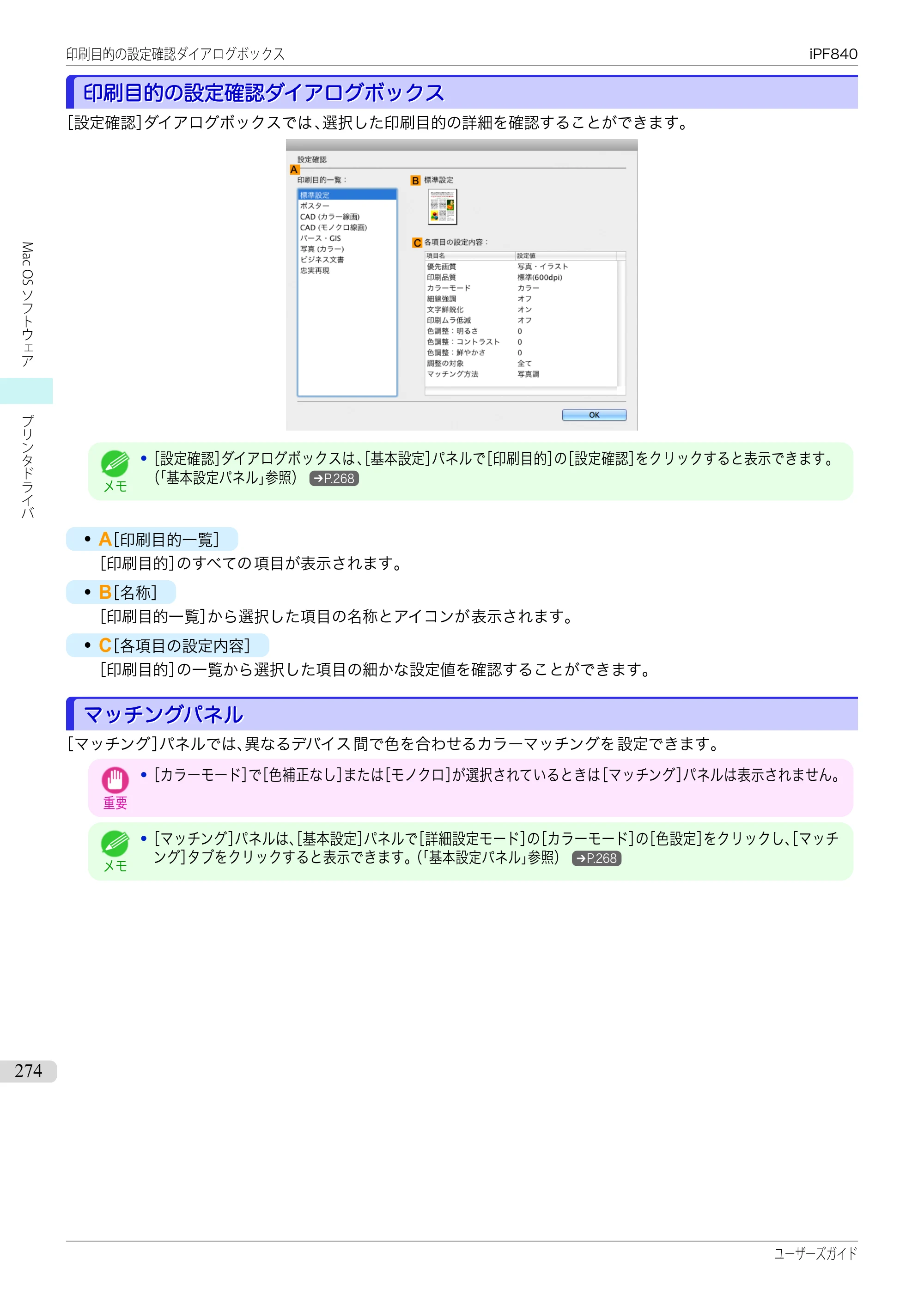Select the 調整の対象 row
This screenshot has width=924, height=1307.
[x=521, y=364]
